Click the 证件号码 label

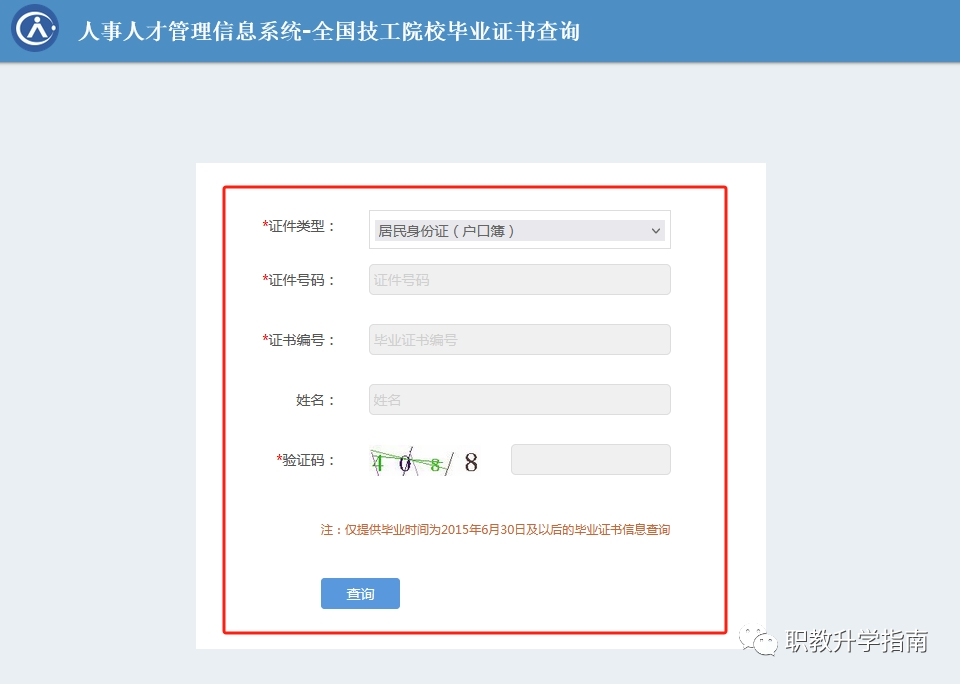(299, 280)
